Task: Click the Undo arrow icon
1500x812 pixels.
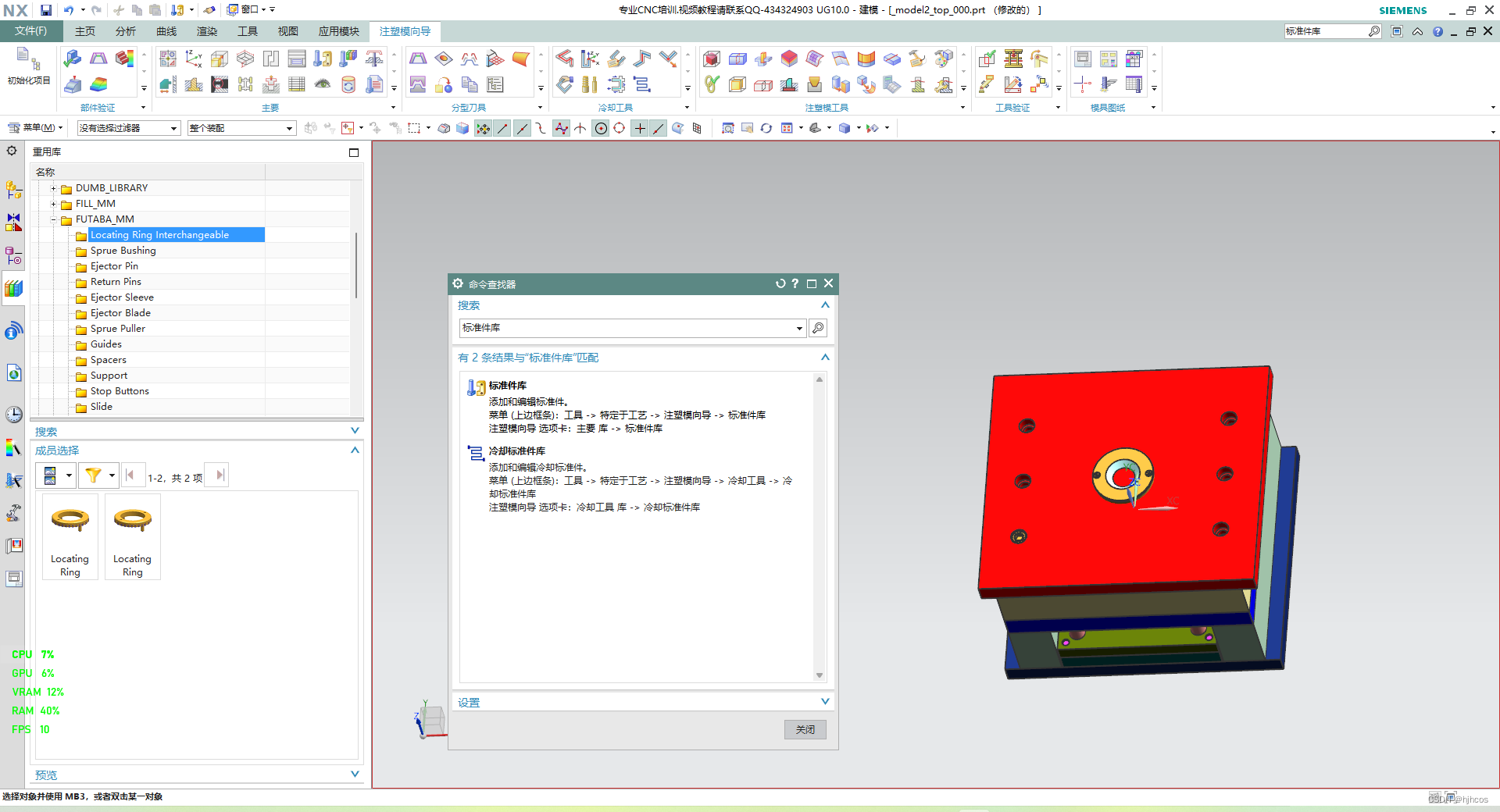Action: click(68, 10)
